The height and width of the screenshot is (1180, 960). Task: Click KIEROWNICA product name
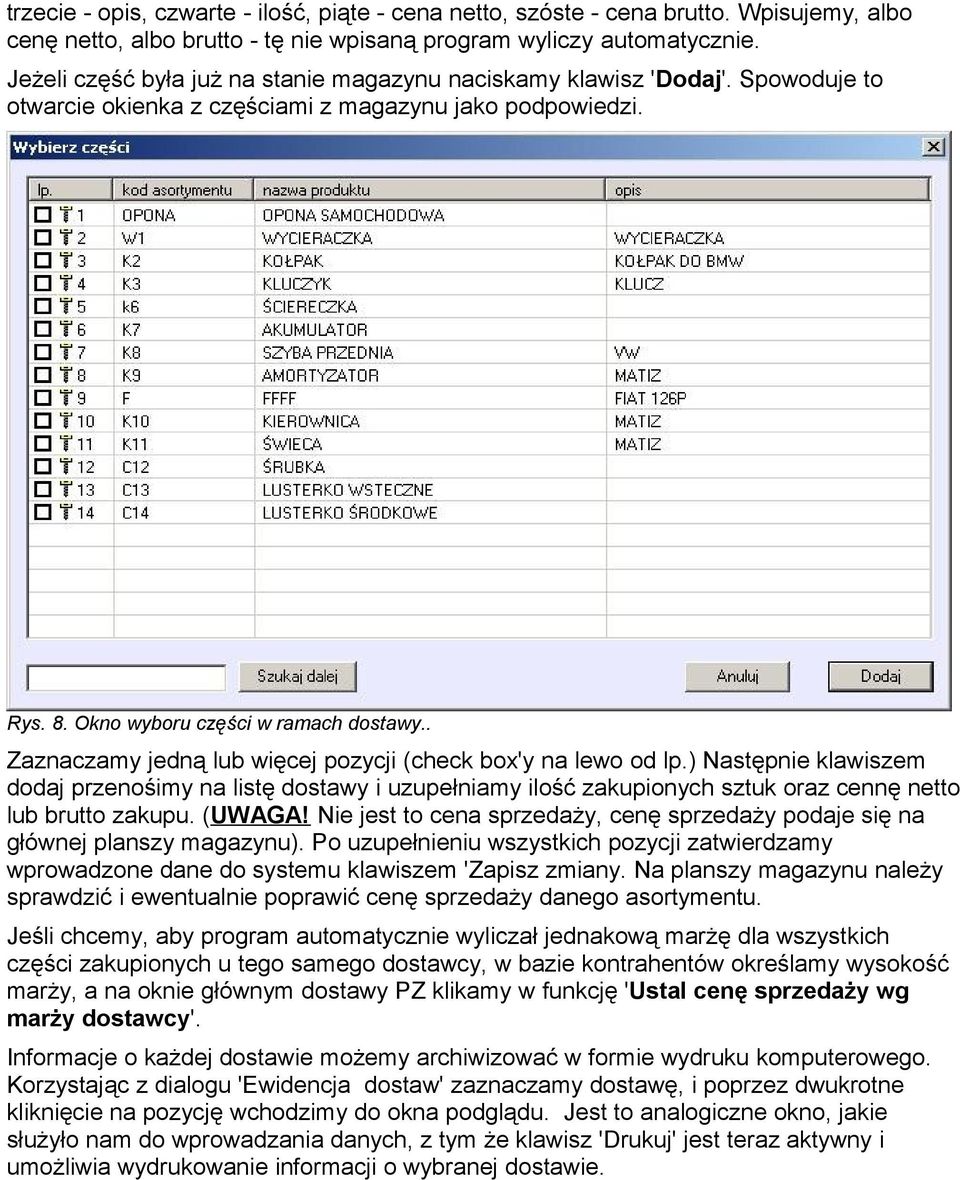pos(311,421)
